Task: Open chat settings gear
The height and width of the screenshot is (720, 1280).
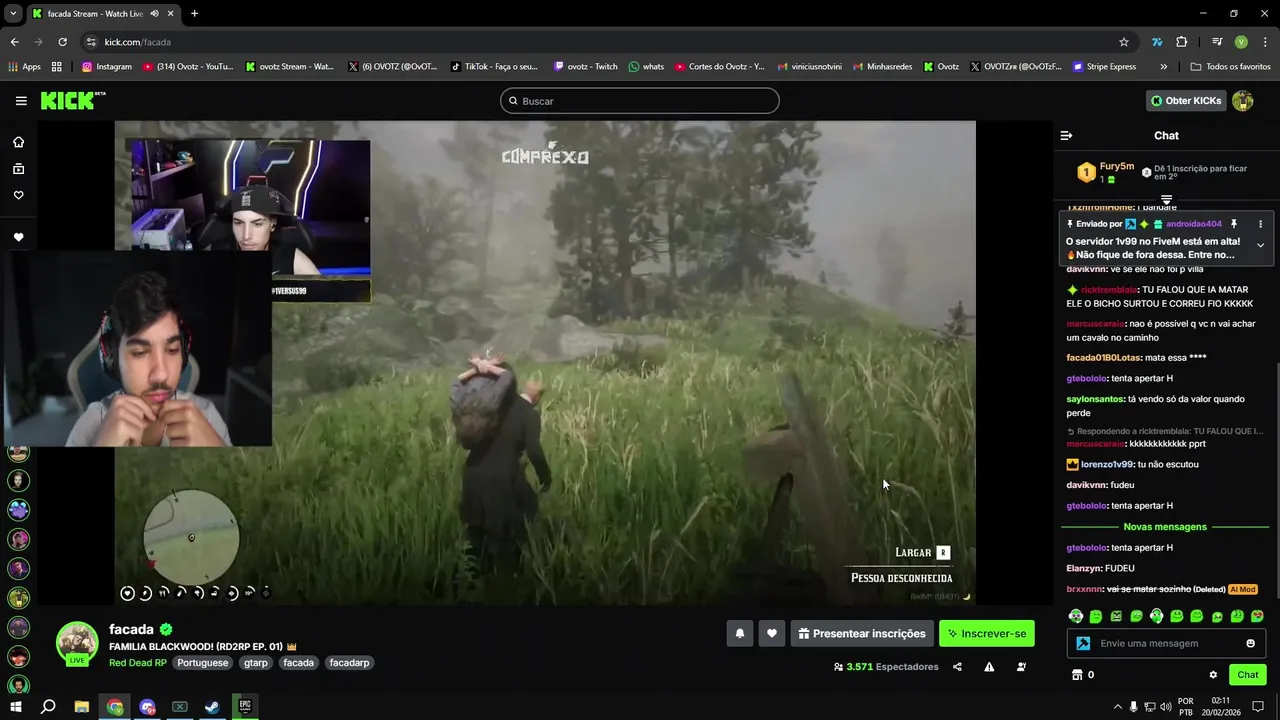Action: (1213, 675)
